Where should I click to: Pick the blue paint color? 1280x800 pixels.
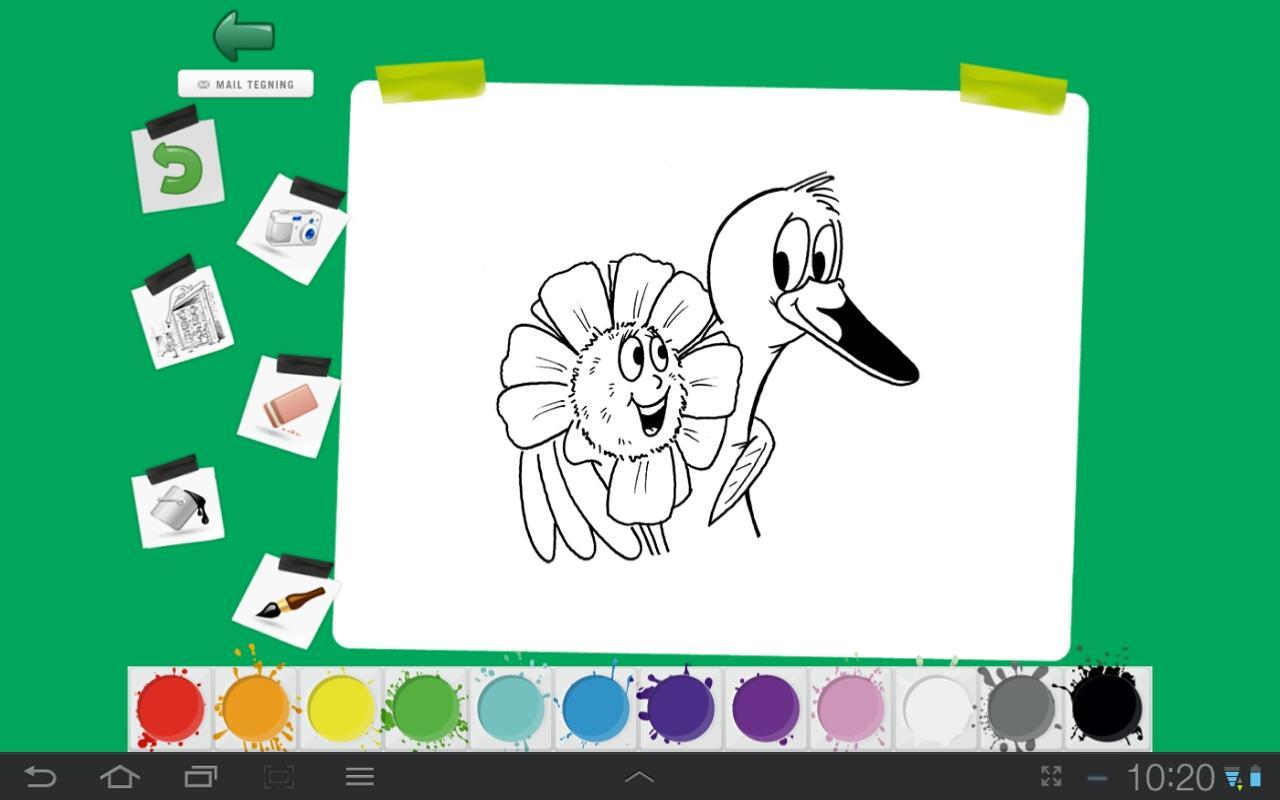pos(595,708)
